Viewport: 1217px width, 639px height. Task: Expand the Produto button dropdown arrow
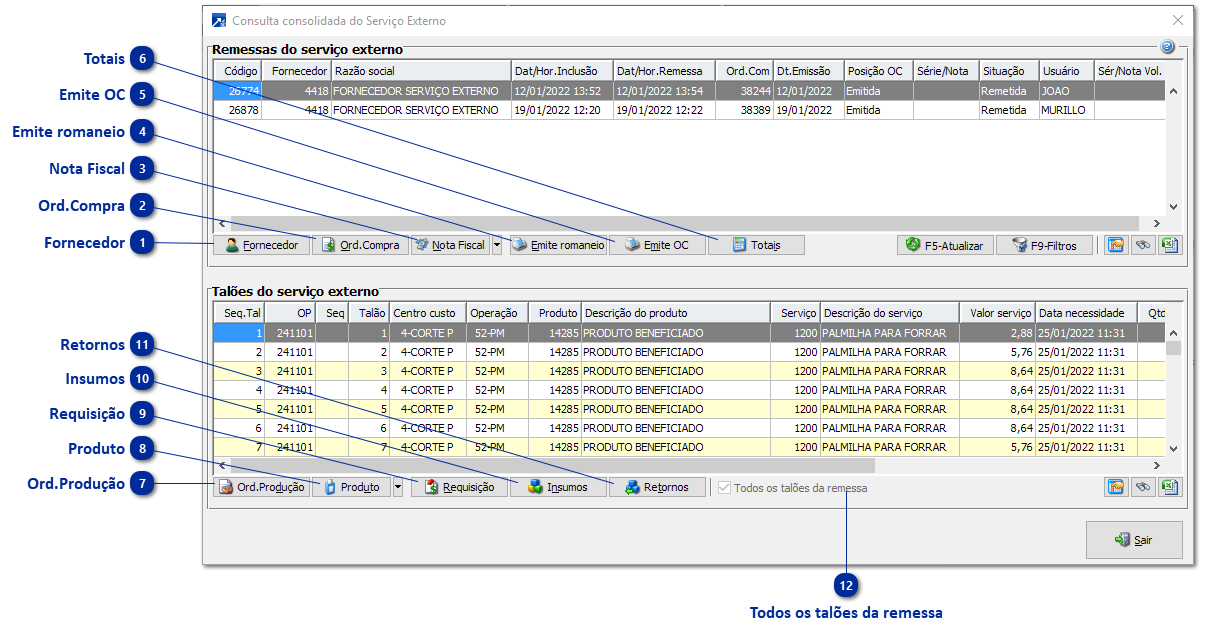398,487
